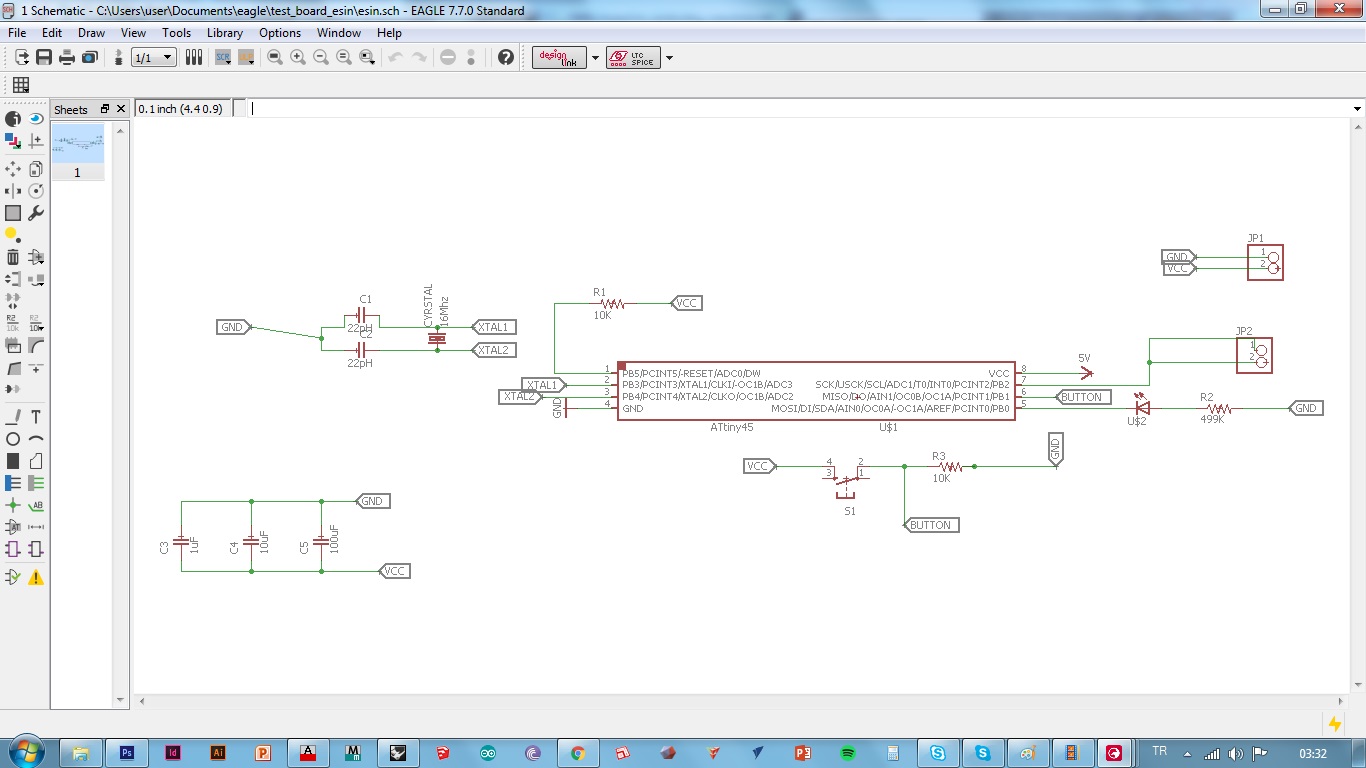Select the Bus tool
The height and width of the screenshot is (768, 1366).
(x=13, y=483)
